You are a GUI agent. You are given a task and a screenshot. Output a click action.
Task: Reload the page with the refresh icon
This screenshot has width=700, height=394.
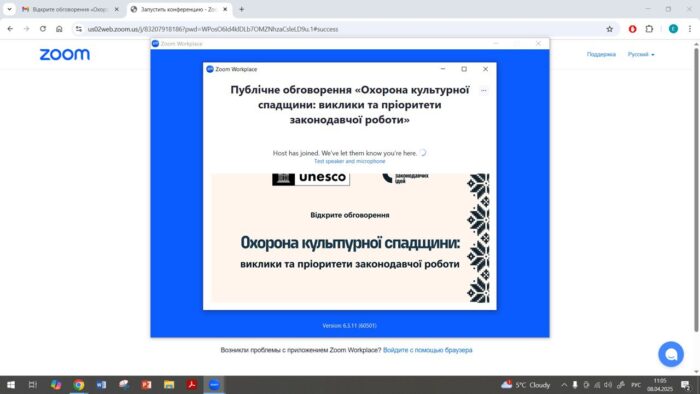click(43, 29)
